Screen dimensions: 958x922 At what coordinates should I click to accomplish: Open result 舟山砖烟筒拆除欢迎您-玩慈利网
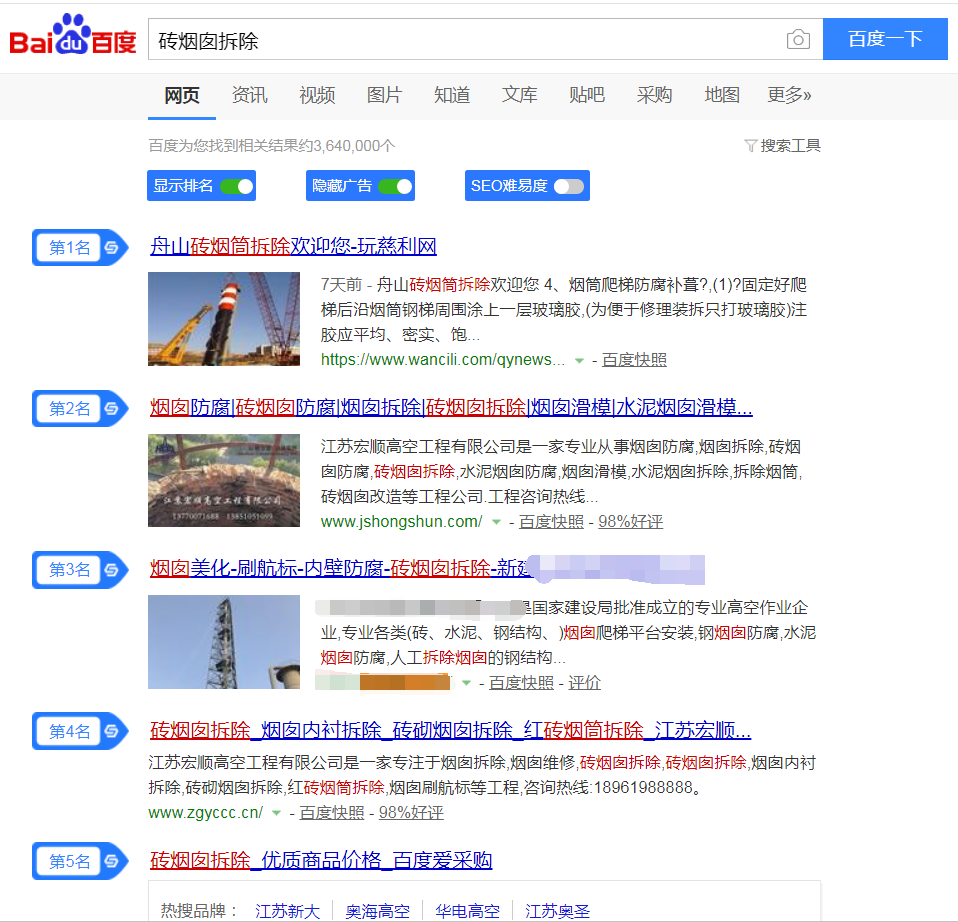[x=293, y=246]
